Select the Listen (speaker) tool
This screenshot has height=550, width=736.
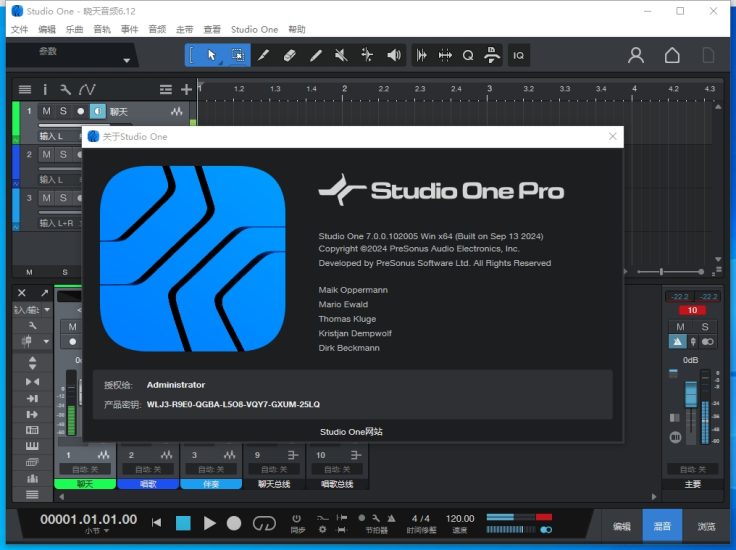pos(393,55)
